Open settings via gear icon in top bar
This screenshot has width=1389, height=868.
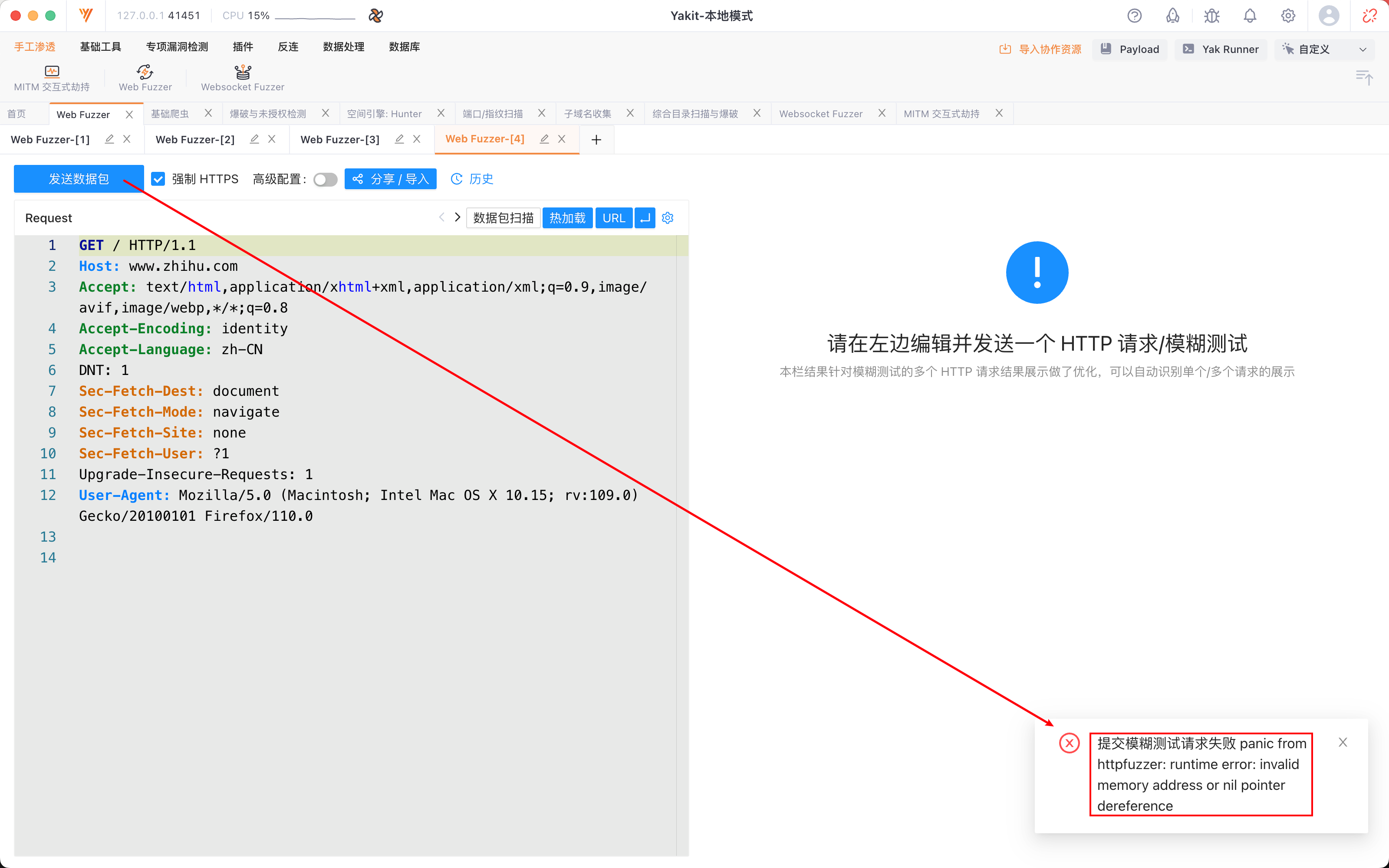tap(1287, 16)
